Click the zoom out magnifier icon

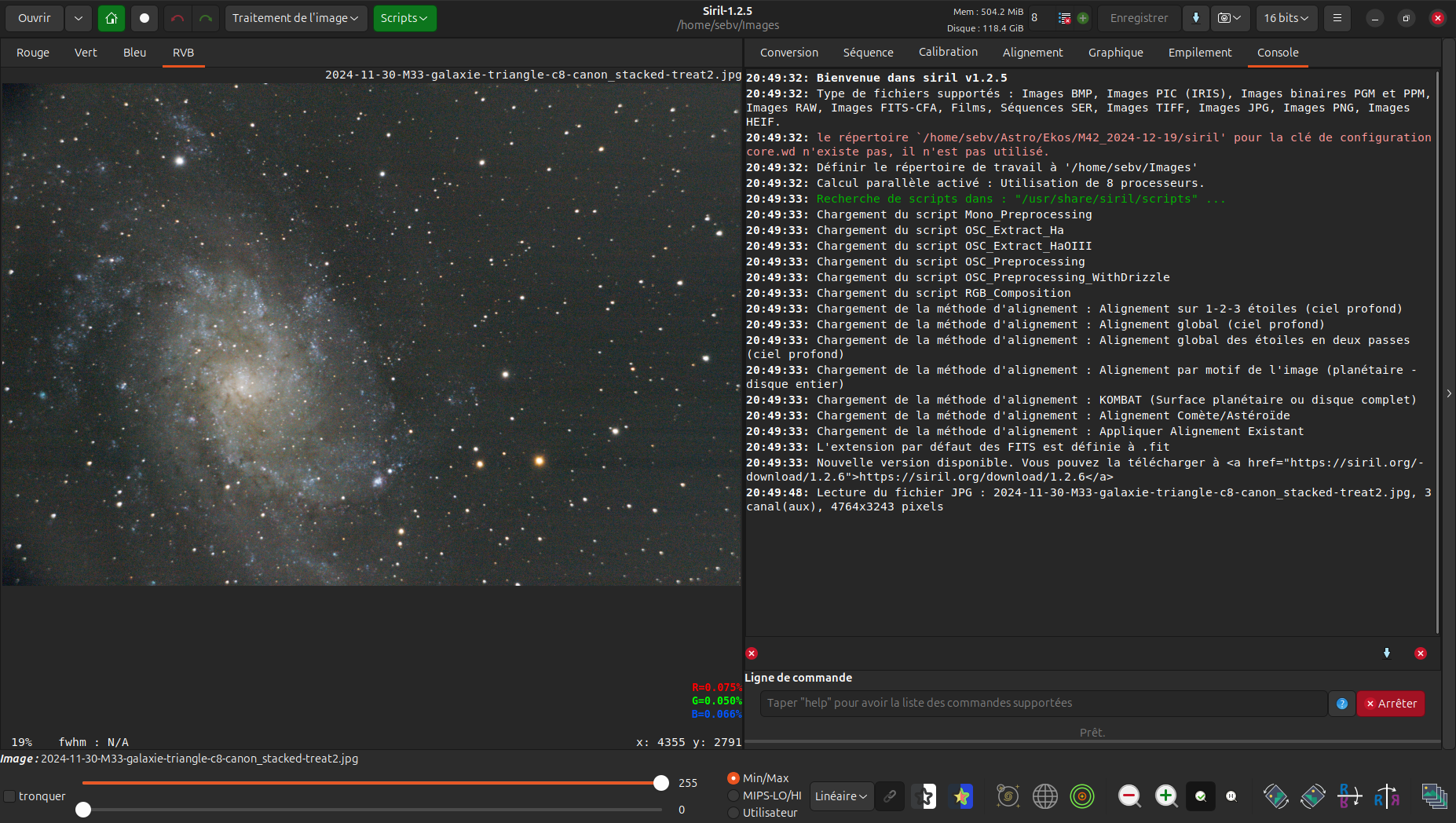click(1129, 796)
